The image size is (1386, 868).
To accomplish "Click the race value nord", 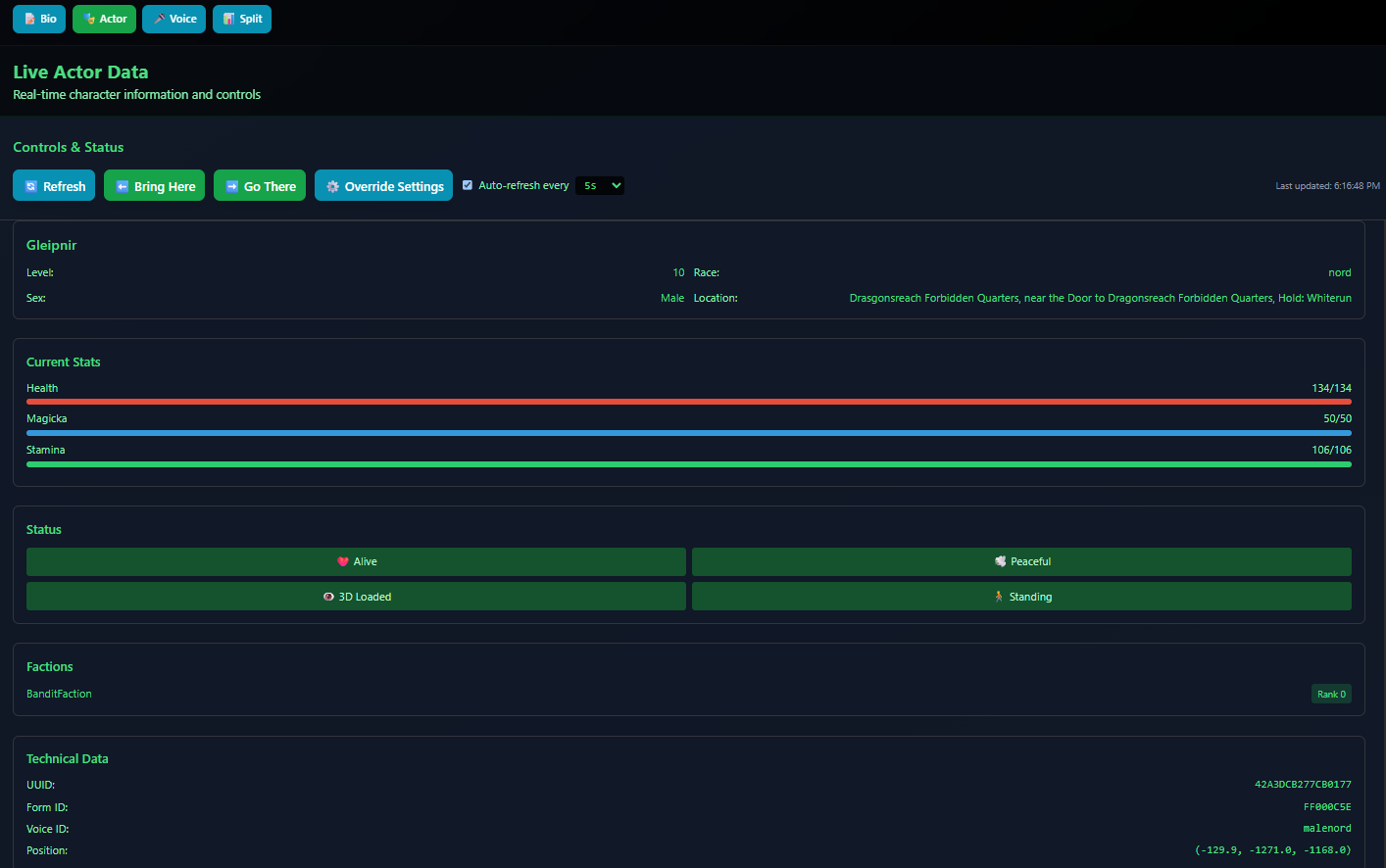I will point(1340,272).
